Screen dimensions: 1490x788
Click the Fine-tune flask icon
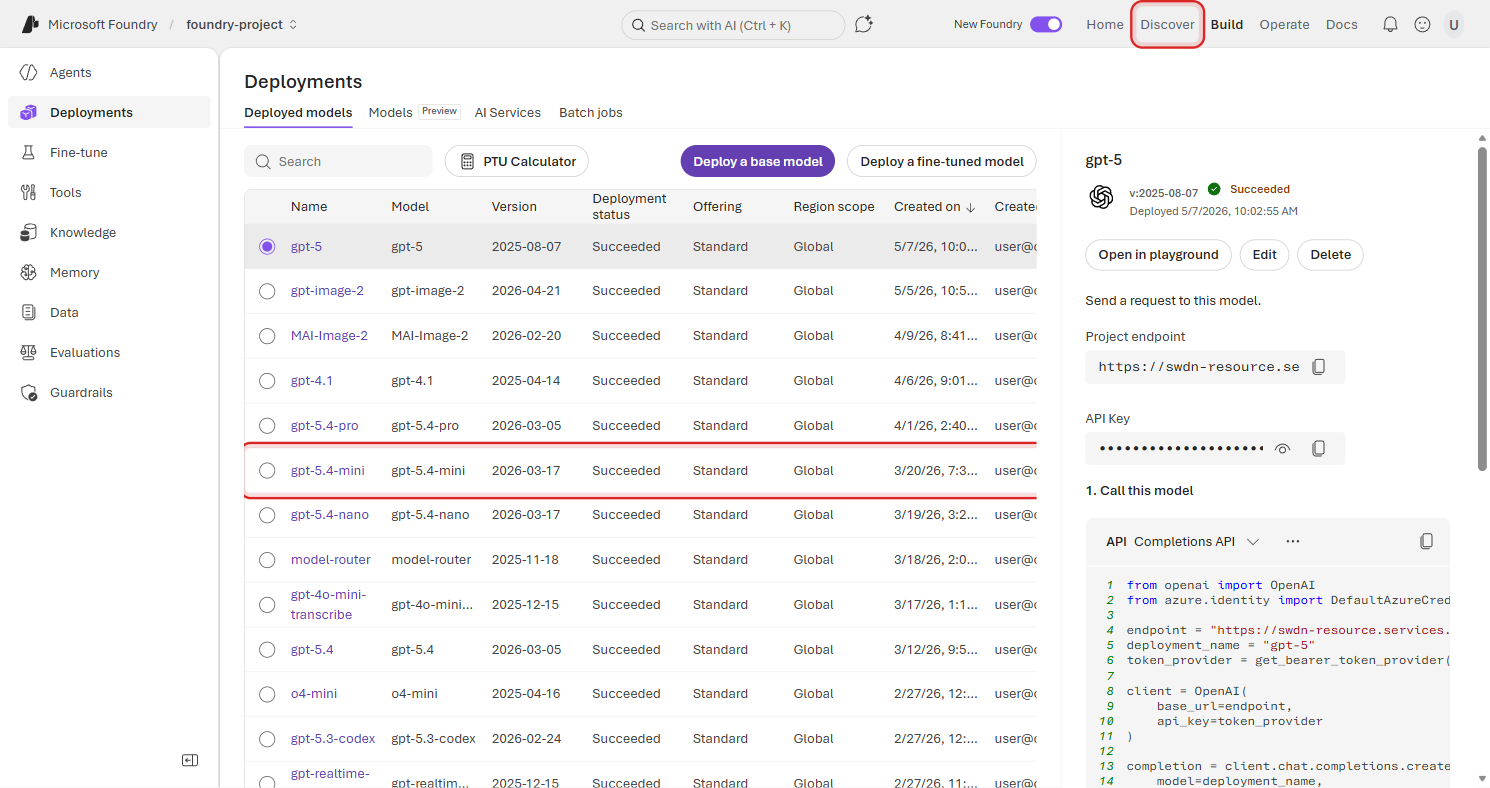(x=29, y=152)
